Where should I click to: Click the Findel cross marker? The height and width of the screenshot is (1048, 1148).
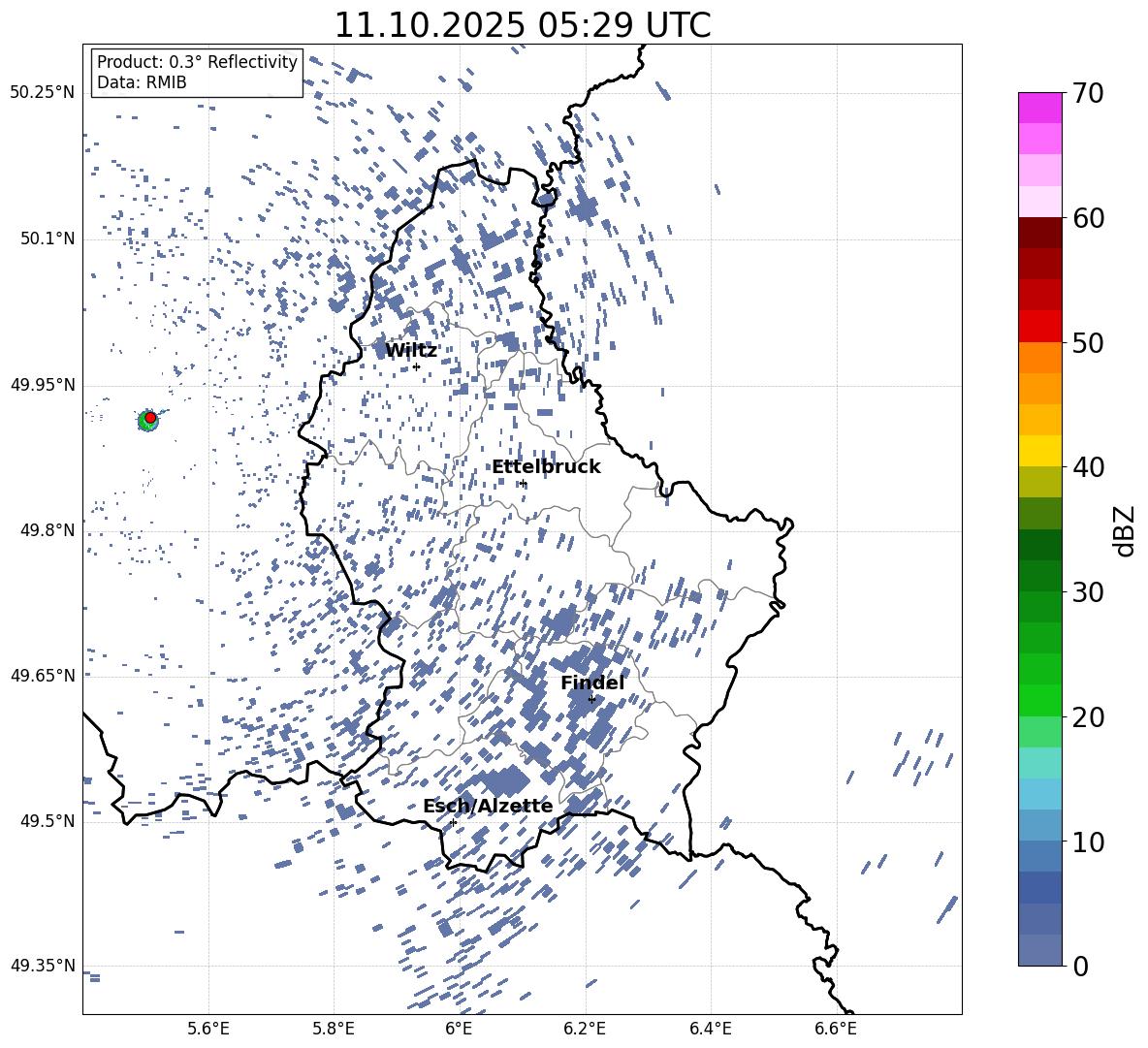tap(591, 700)
